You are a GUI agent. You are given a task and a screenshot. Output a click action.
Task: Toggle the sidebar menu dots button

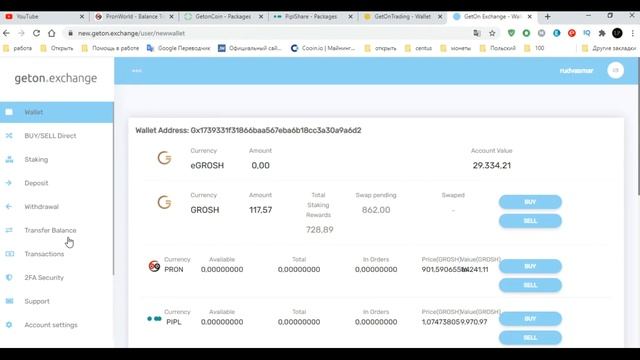[x=137, y=71]
